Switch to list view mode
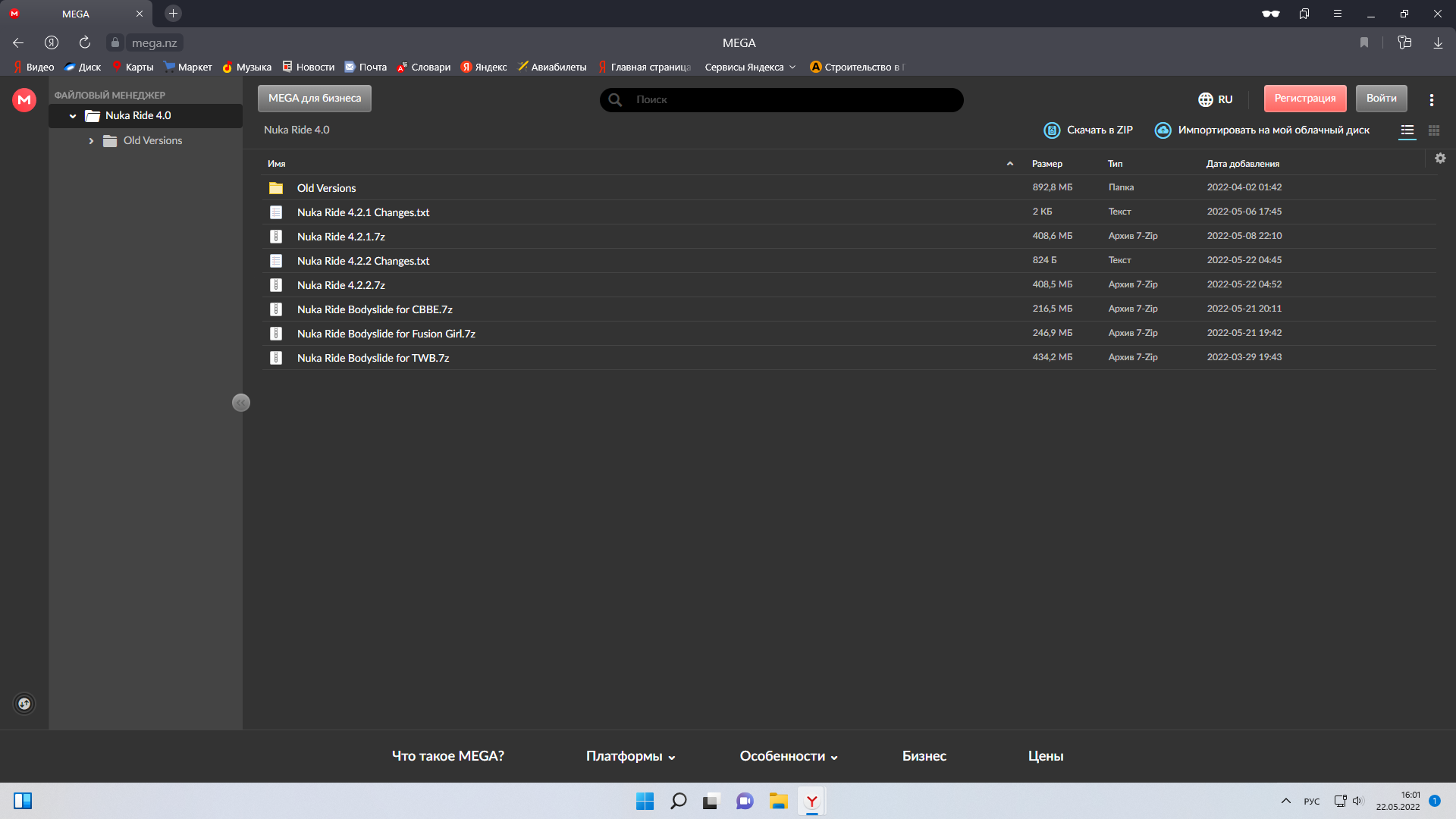The image size is (1456, 819). click(x=1407, y=130)
